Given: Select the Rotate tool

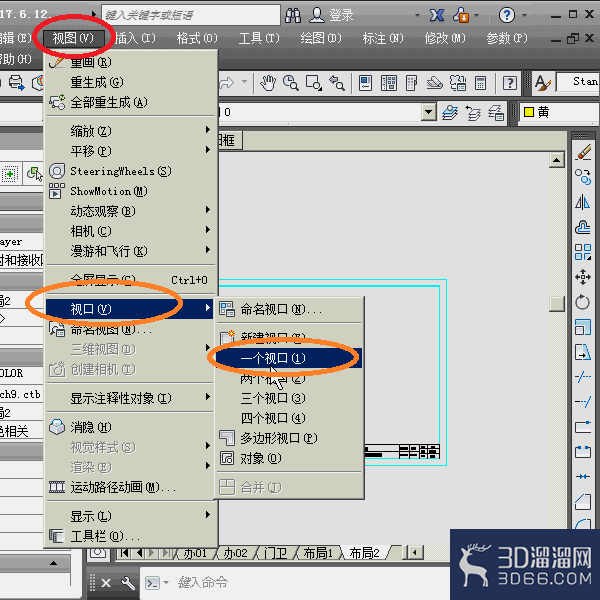Looking at the screenshot, I should point(583,302).
